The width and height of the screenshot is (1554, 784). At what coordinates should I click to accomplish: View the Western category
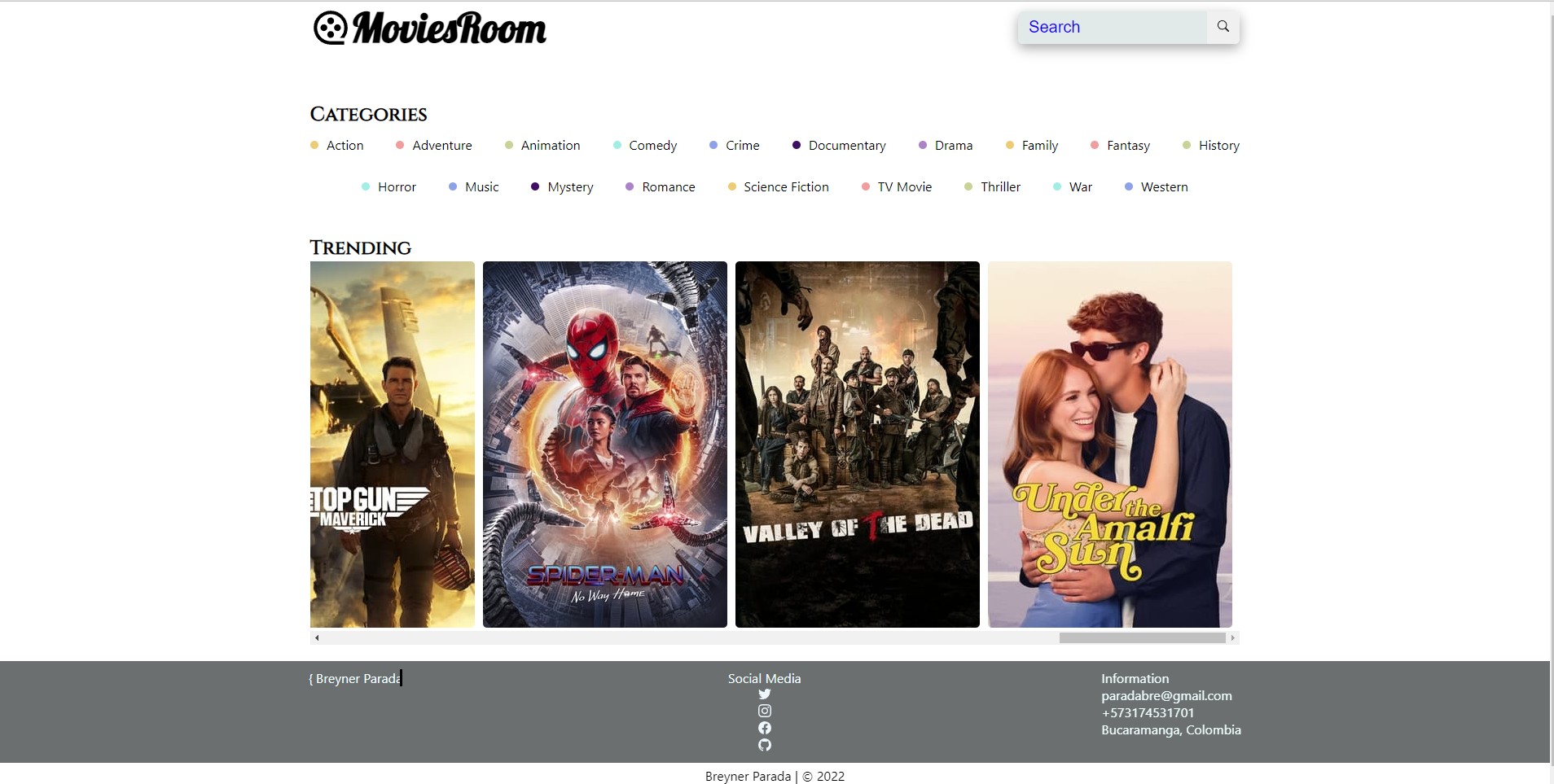pyautogui.click(x=1157, y=186)
